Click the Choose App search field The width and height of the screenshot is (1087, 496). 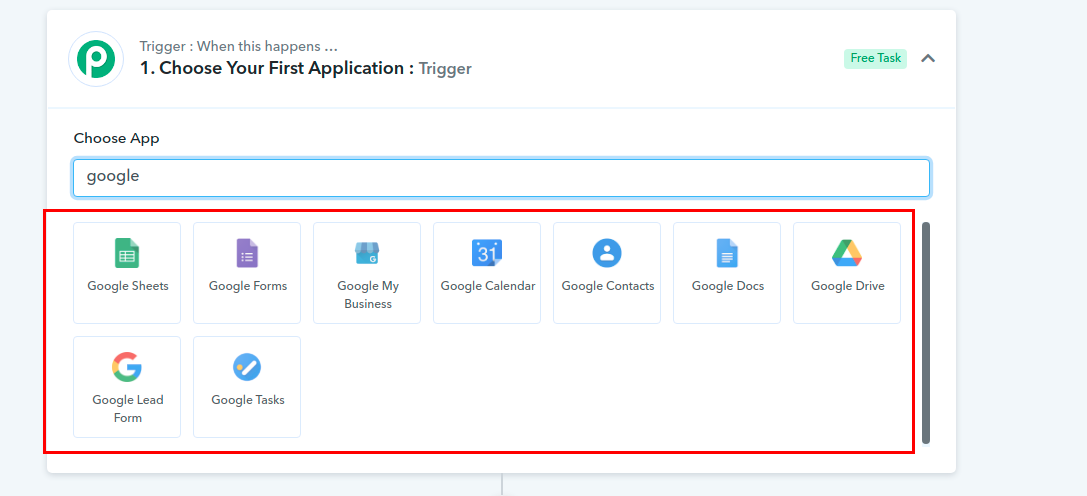coord(501,178)
